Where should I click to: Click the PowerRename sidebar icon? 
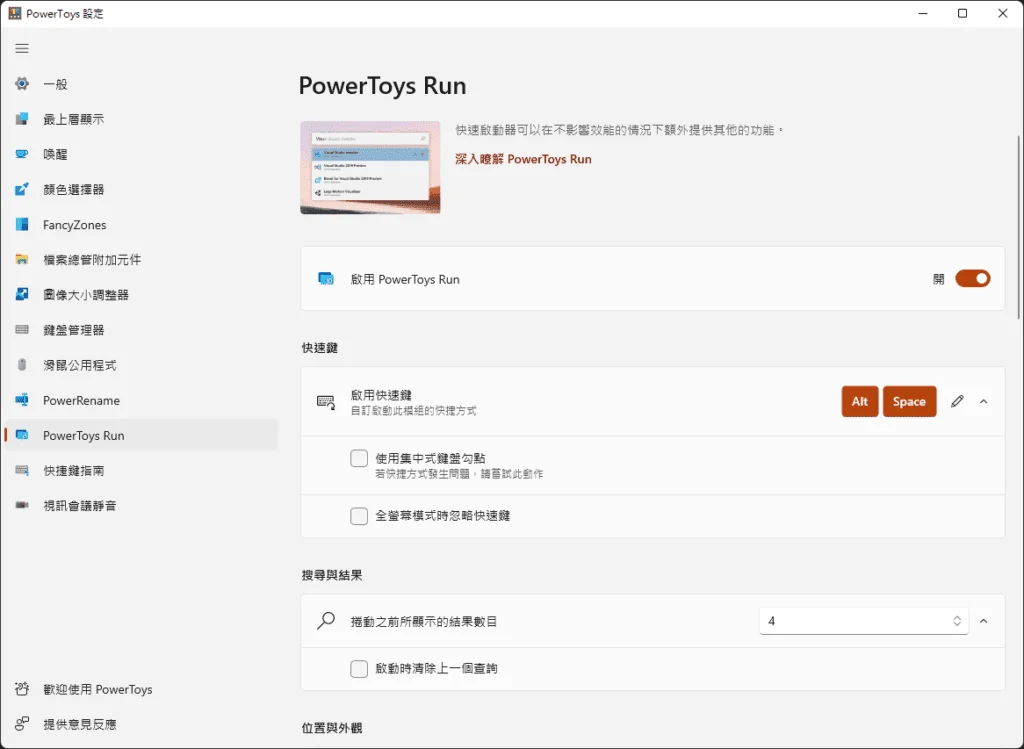coord(22,400)
